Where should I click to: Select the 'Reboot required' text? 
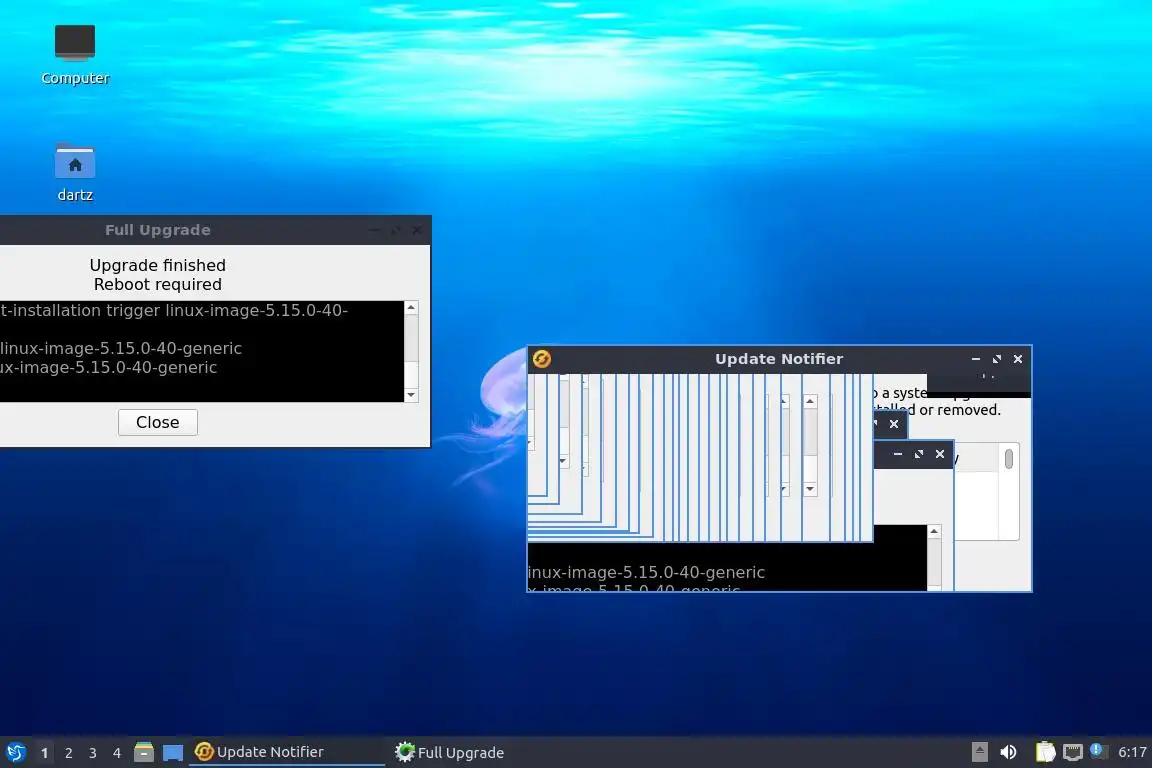point(158,284)
